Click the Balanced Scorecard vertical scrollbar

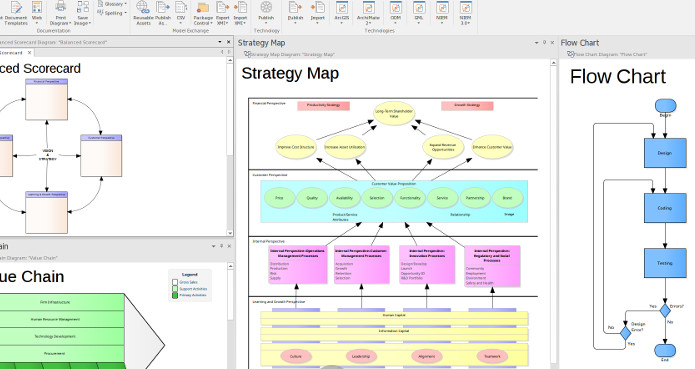click(x=230, y=146)
